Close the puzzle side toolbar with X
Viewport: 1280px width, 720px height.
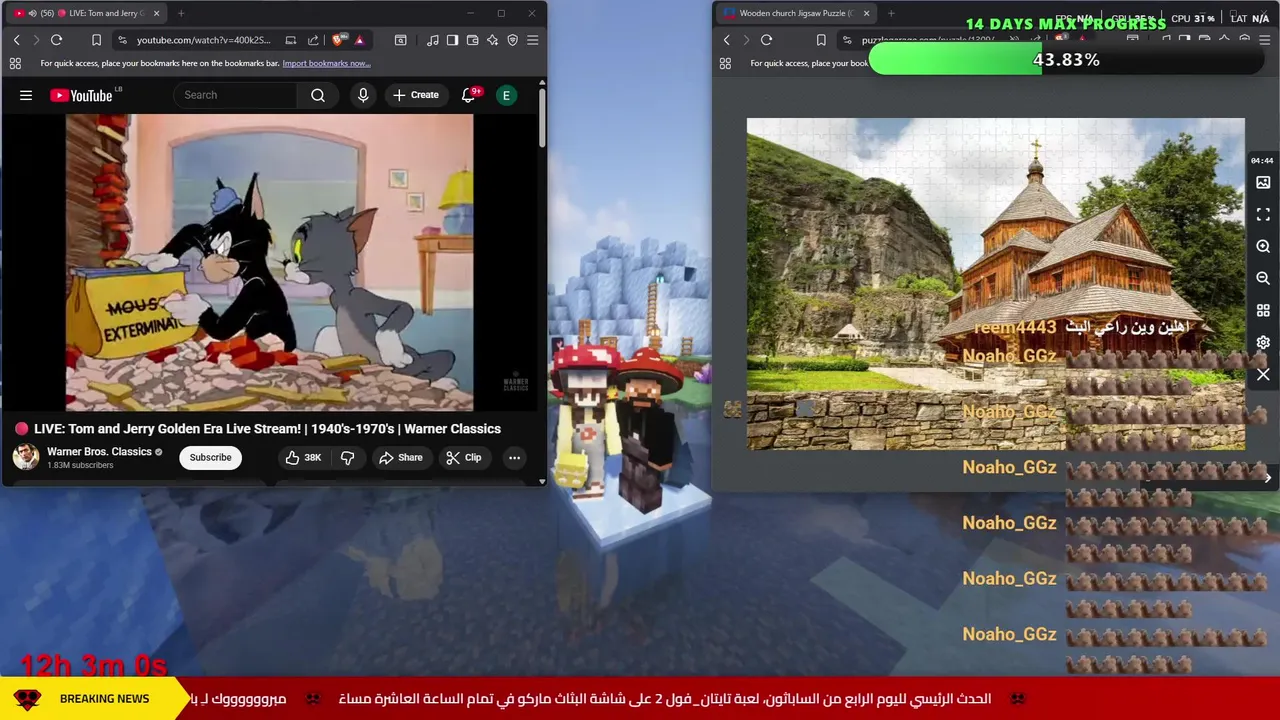(x=1263, y=375)
